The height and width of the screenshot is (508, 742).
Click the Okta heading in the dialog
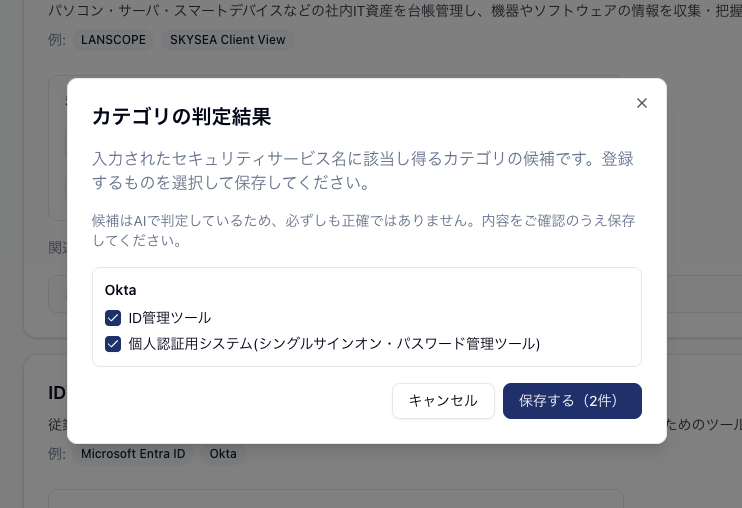click(x=120, y=290)
